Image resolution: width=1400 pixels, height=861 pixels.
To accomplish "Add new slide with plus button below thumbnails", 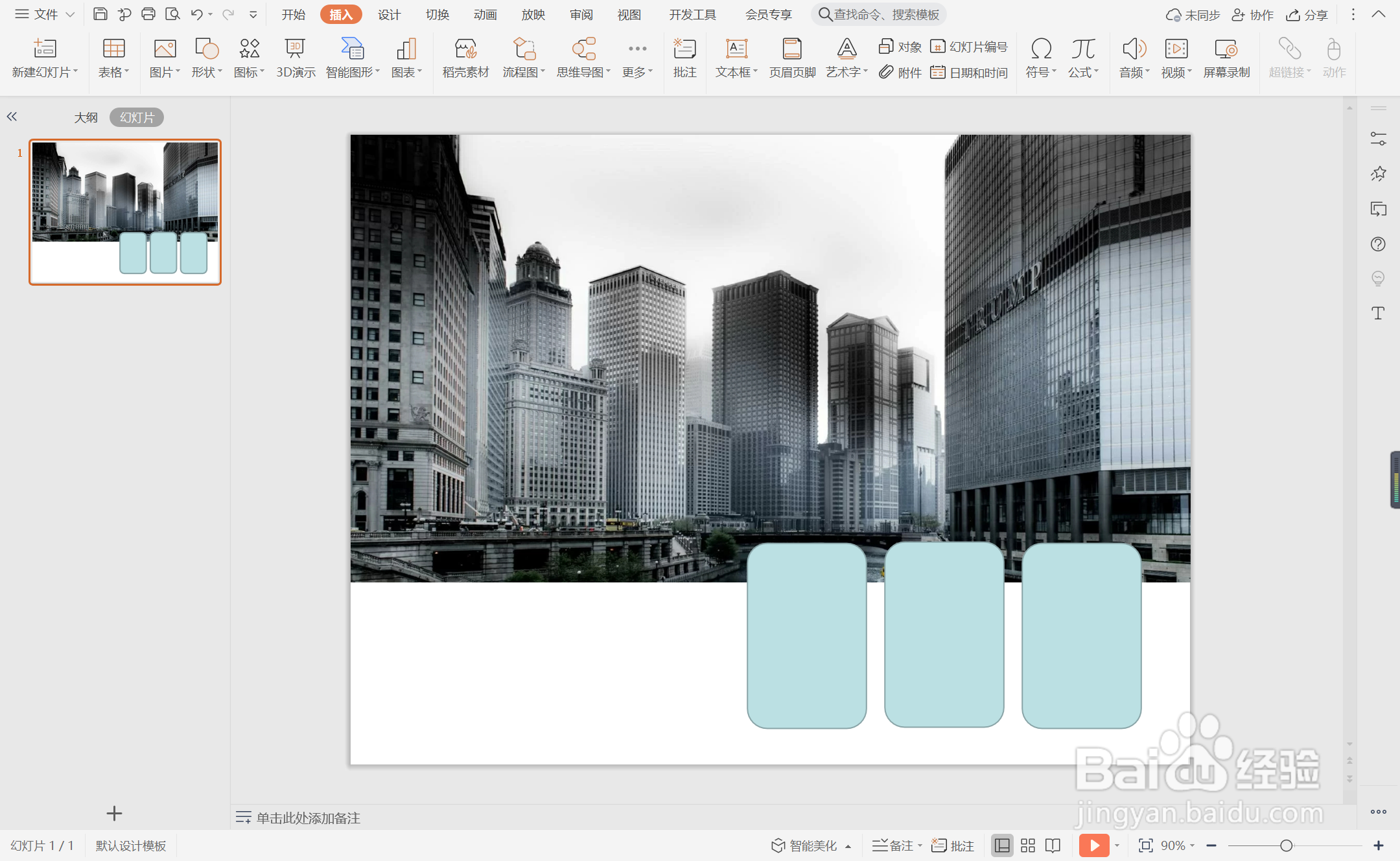I will click(114, 814).
